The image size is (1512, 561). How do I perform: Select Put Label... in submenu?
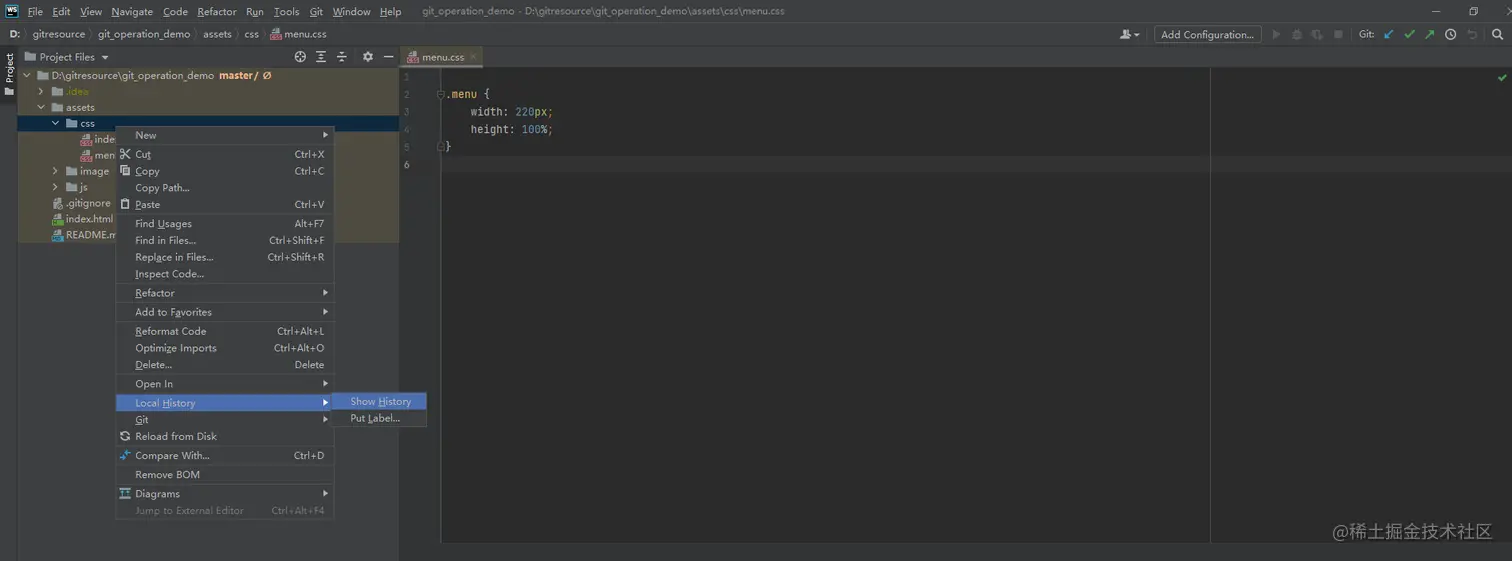click(x=380, y=418)
